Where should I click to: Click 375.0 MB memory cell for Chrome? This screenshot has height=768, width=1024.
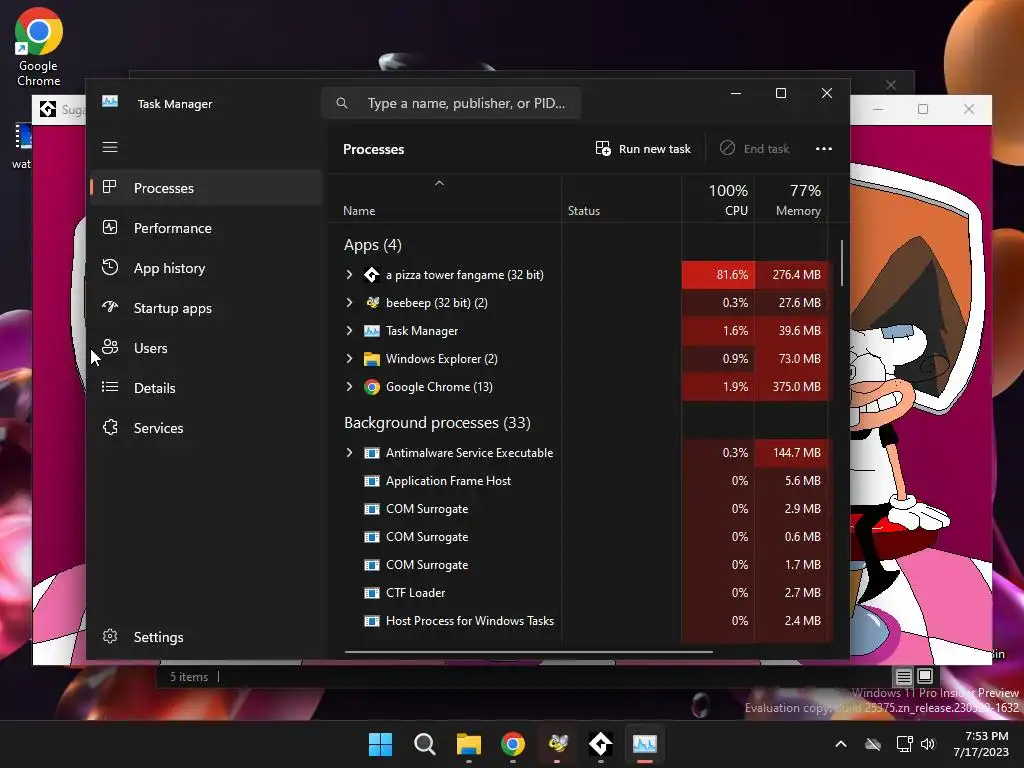pos(792,387)
